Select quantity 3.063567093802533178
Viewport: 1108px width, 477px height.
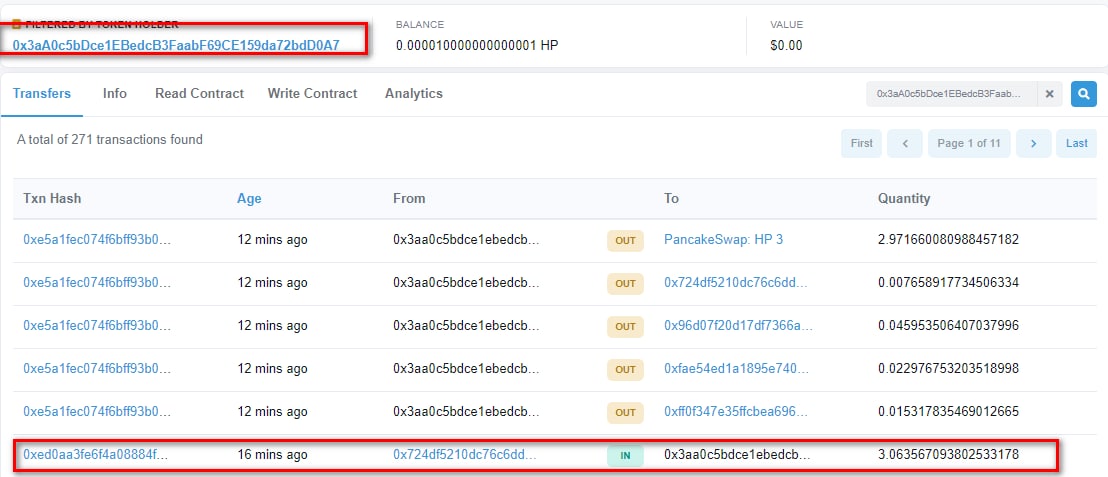pos(948,454)
